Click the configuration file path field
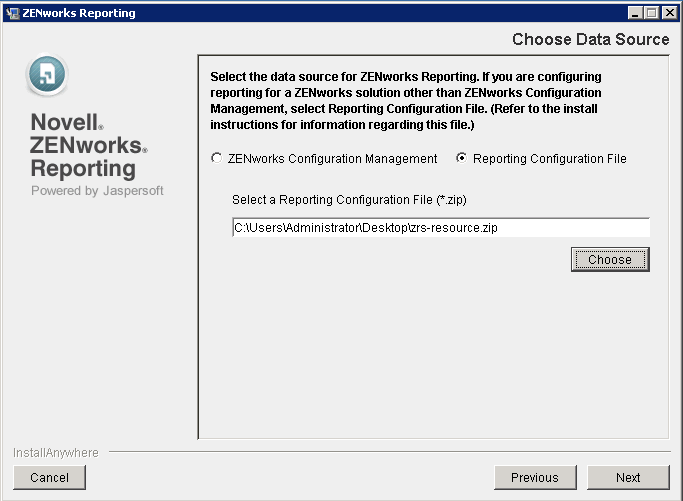 (x=440, y=228)
